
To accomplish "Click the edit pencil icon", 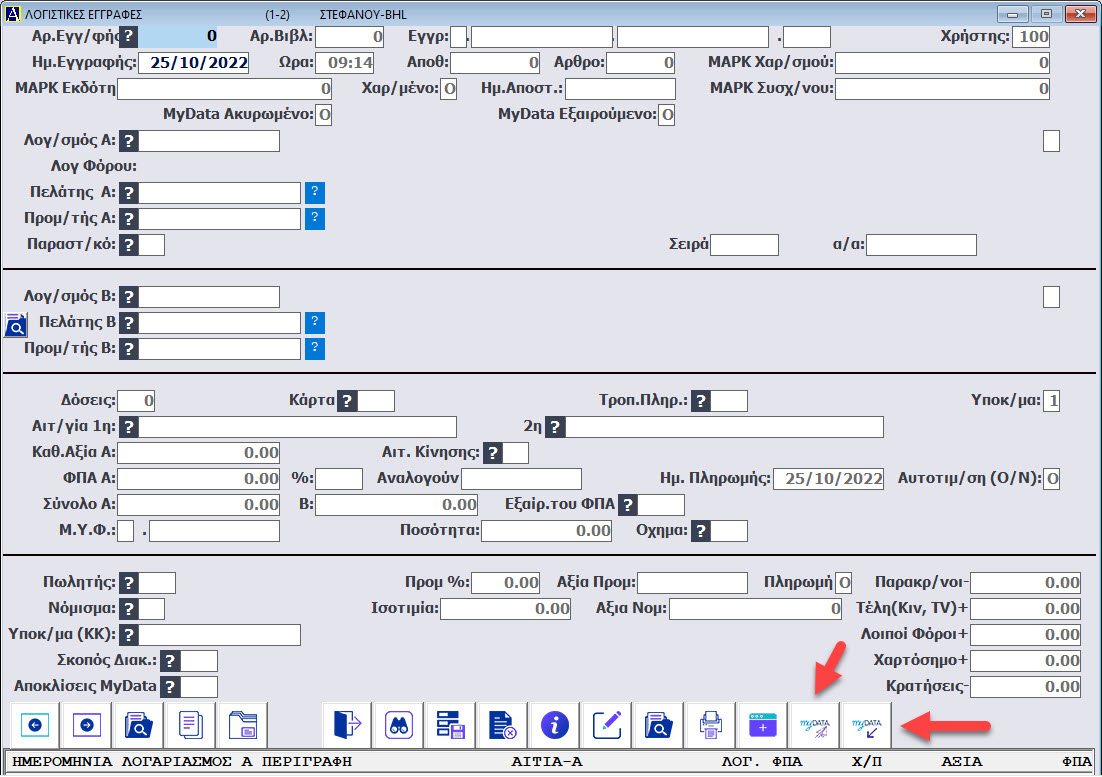I will [x=607, y=724].
